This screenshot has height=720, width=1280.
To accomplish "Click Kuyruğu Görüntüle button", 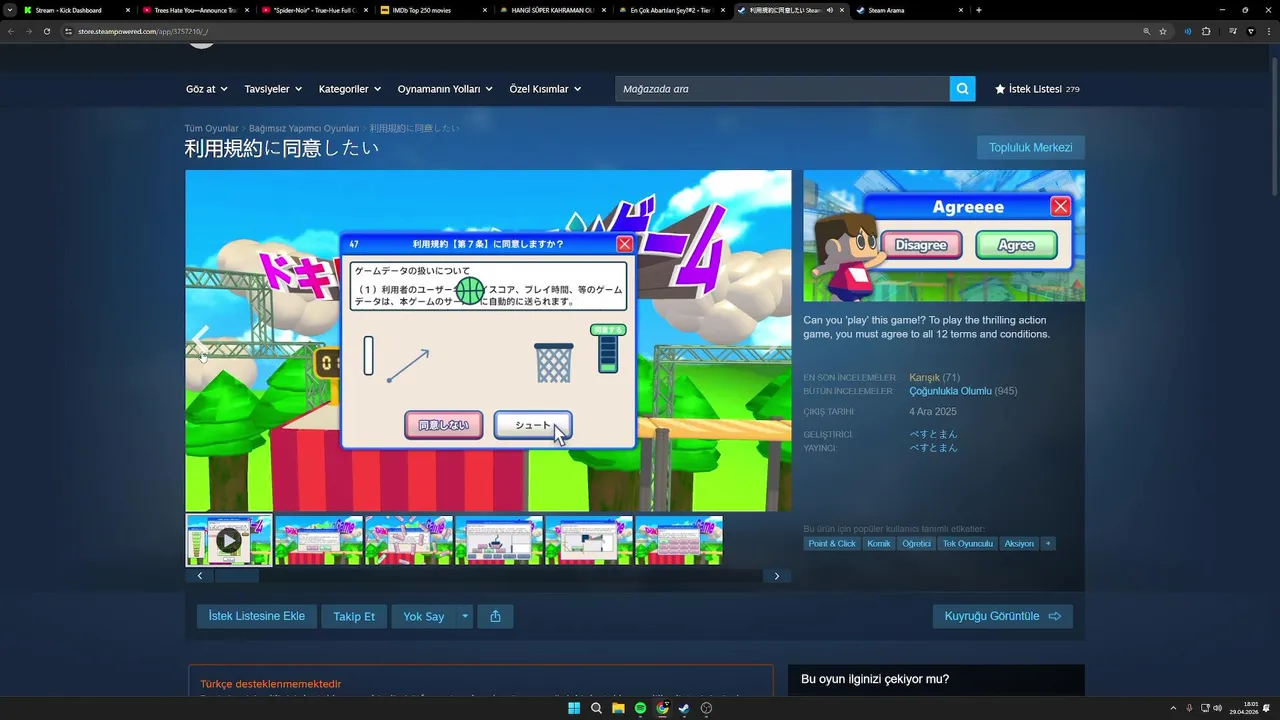I will point(1002,616).
